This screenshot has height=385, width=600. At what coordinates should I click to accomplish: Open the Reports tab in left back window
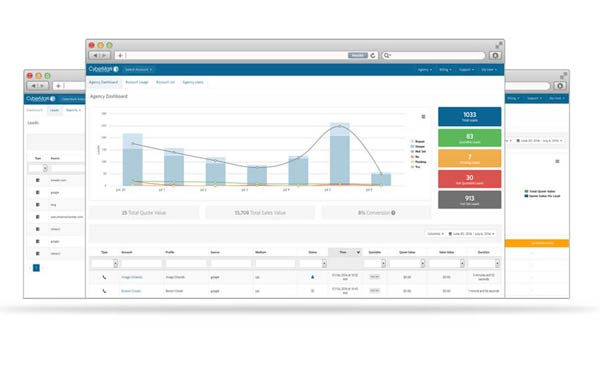73,110
